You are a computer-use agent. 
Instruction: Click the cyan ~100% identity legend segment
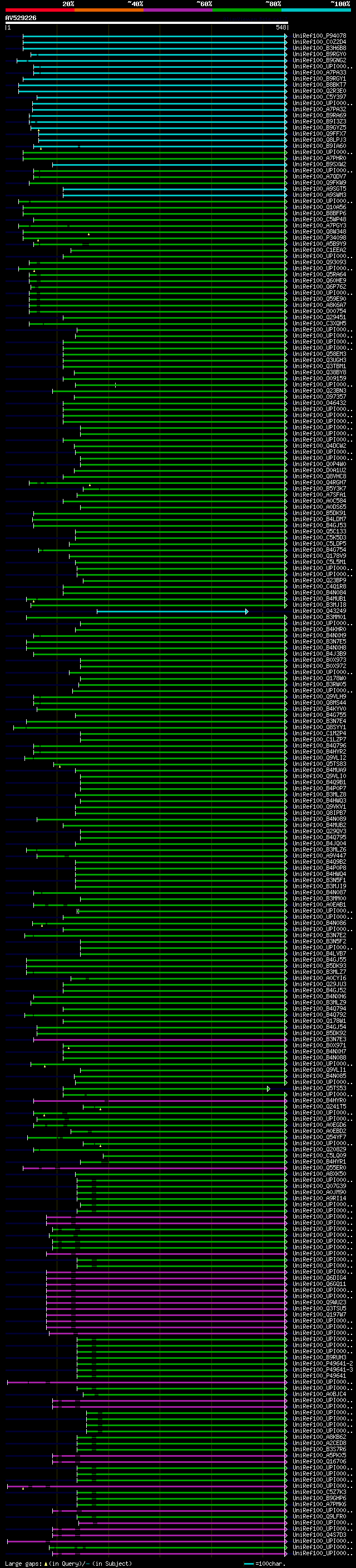pyautogui.click(x=316, y=10)
